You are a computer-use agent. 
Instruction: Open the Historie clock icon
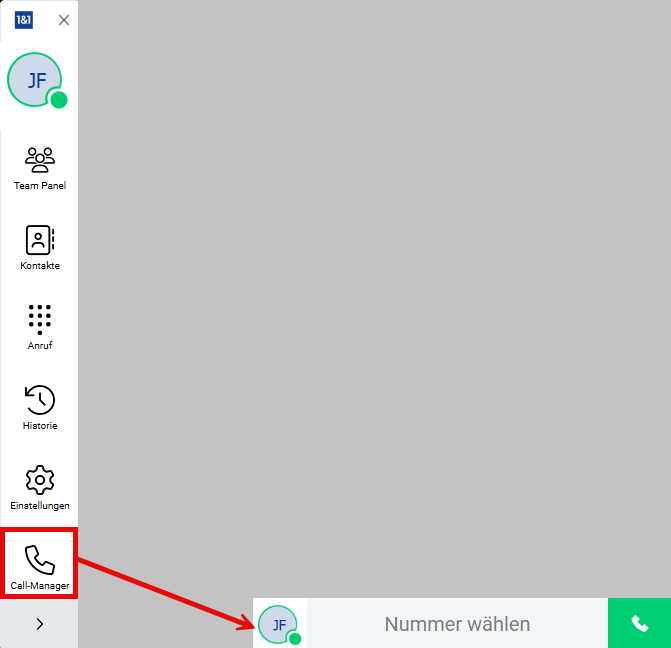click(x=40, y=400)
